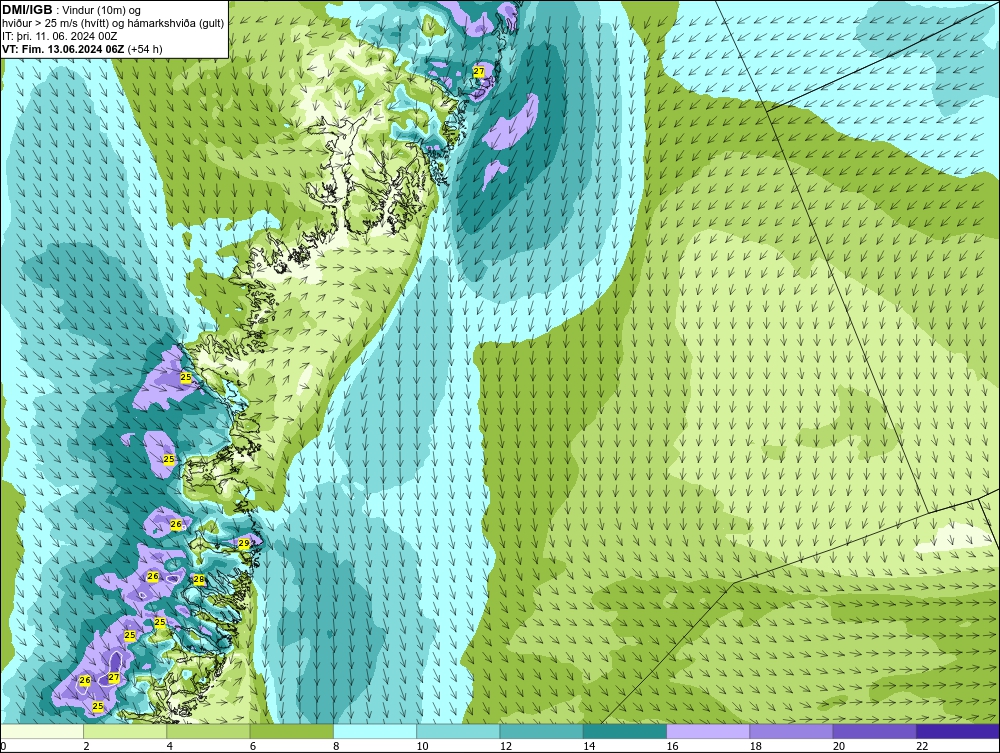Pick the 12–14 m/s teal legend segment
Image resolution: width=1000 pixels, height=753 pixels.
[541, 731]
